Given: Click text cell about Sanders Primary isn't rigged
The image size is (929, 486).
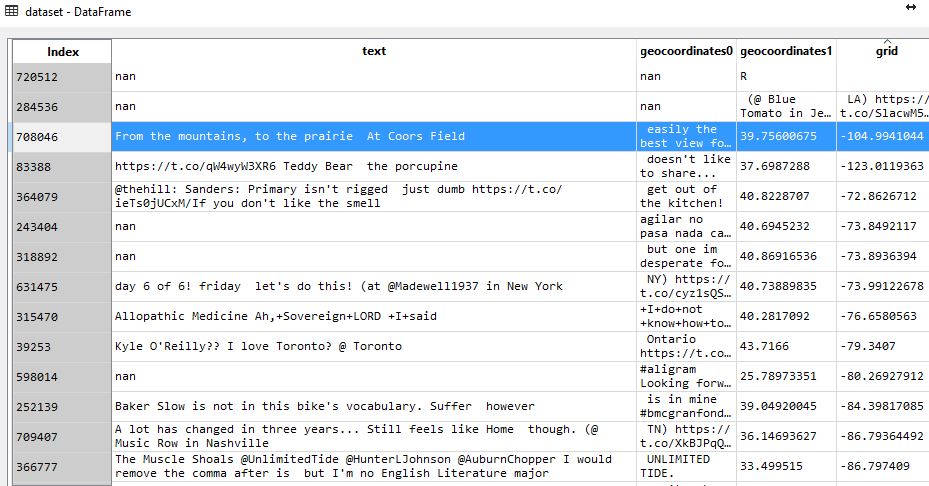Looking at the screenshot, I should click(x=374, y=196).
